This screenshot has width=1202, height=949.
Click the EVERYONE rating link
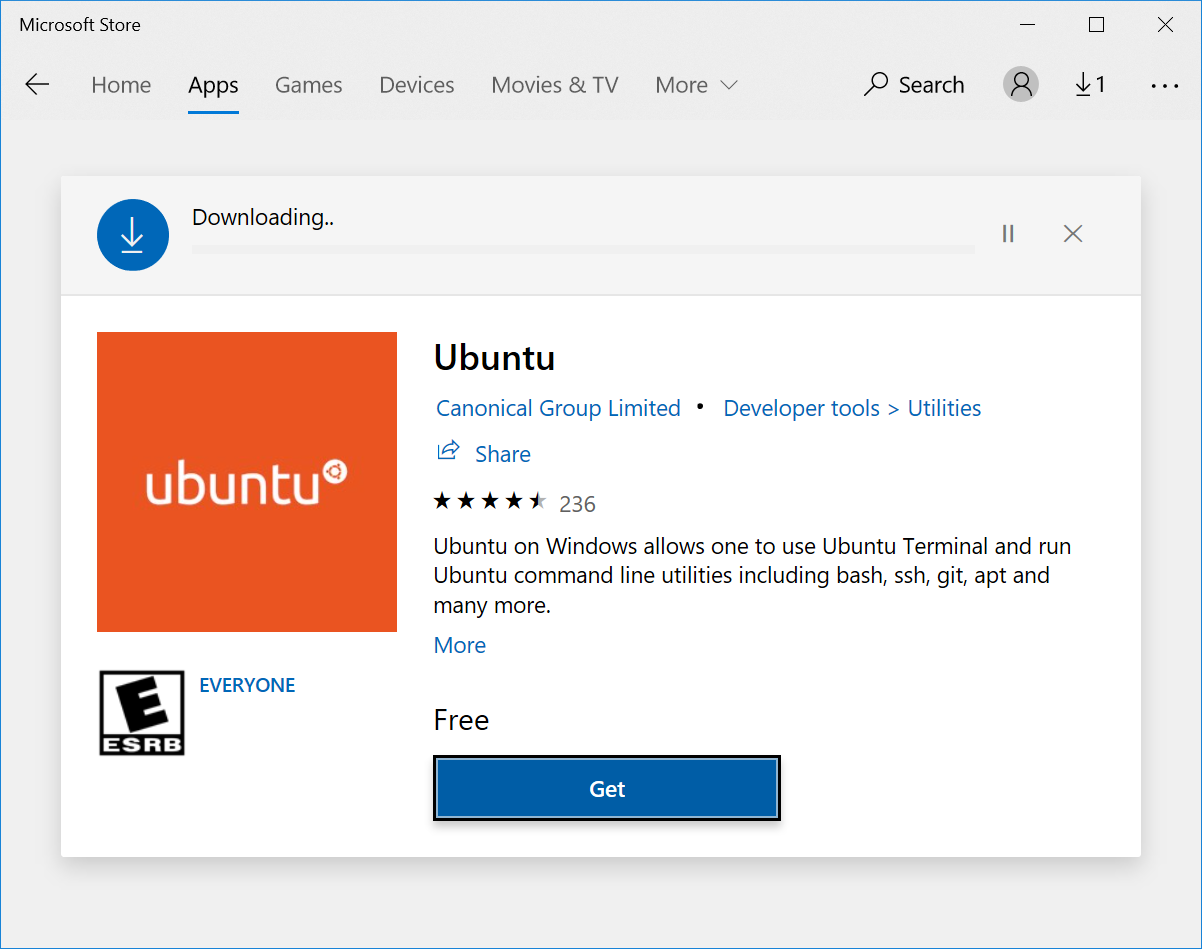point(247,685)
